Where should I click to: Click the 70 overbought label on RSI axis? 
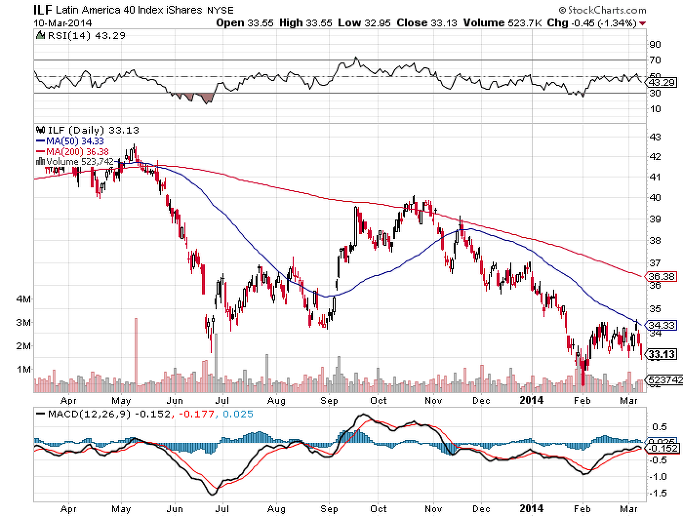(655, 60)
